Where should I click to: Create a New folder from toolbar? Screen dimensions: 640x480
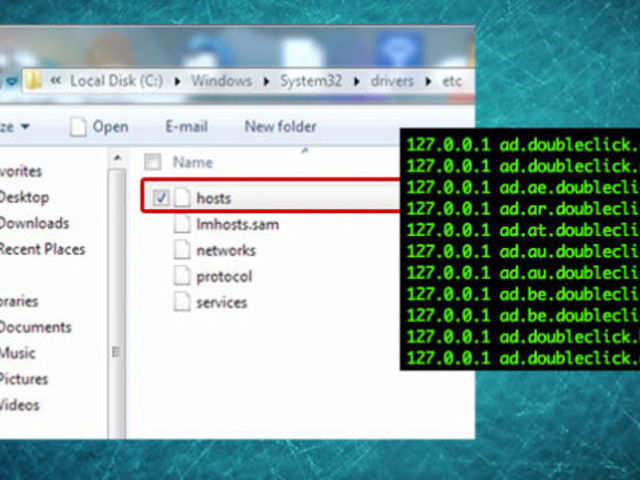tap(280, 127)
